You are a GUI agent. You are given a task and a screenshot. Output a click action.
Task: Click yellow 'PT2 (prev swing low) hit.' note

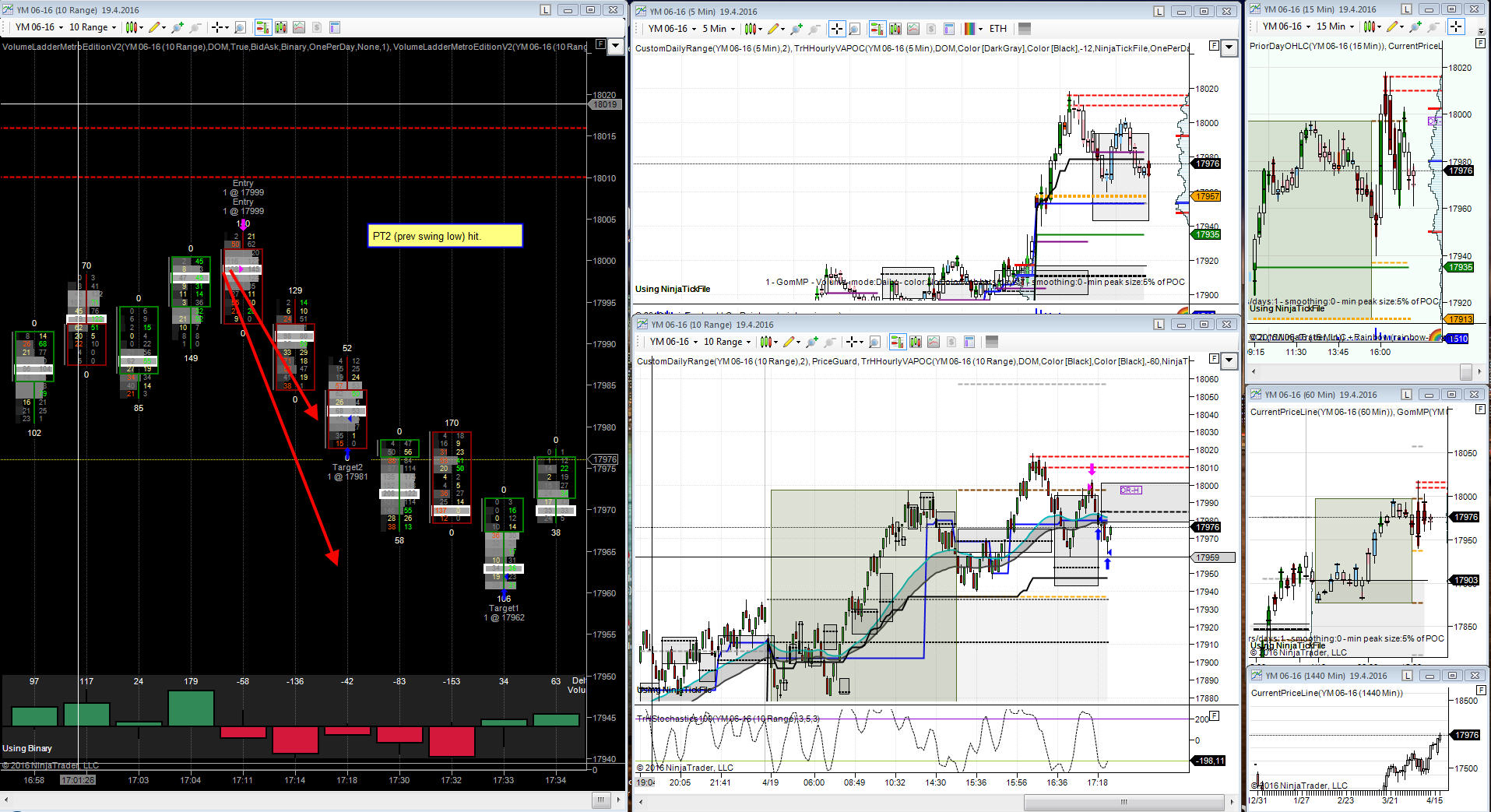[445, 236]
